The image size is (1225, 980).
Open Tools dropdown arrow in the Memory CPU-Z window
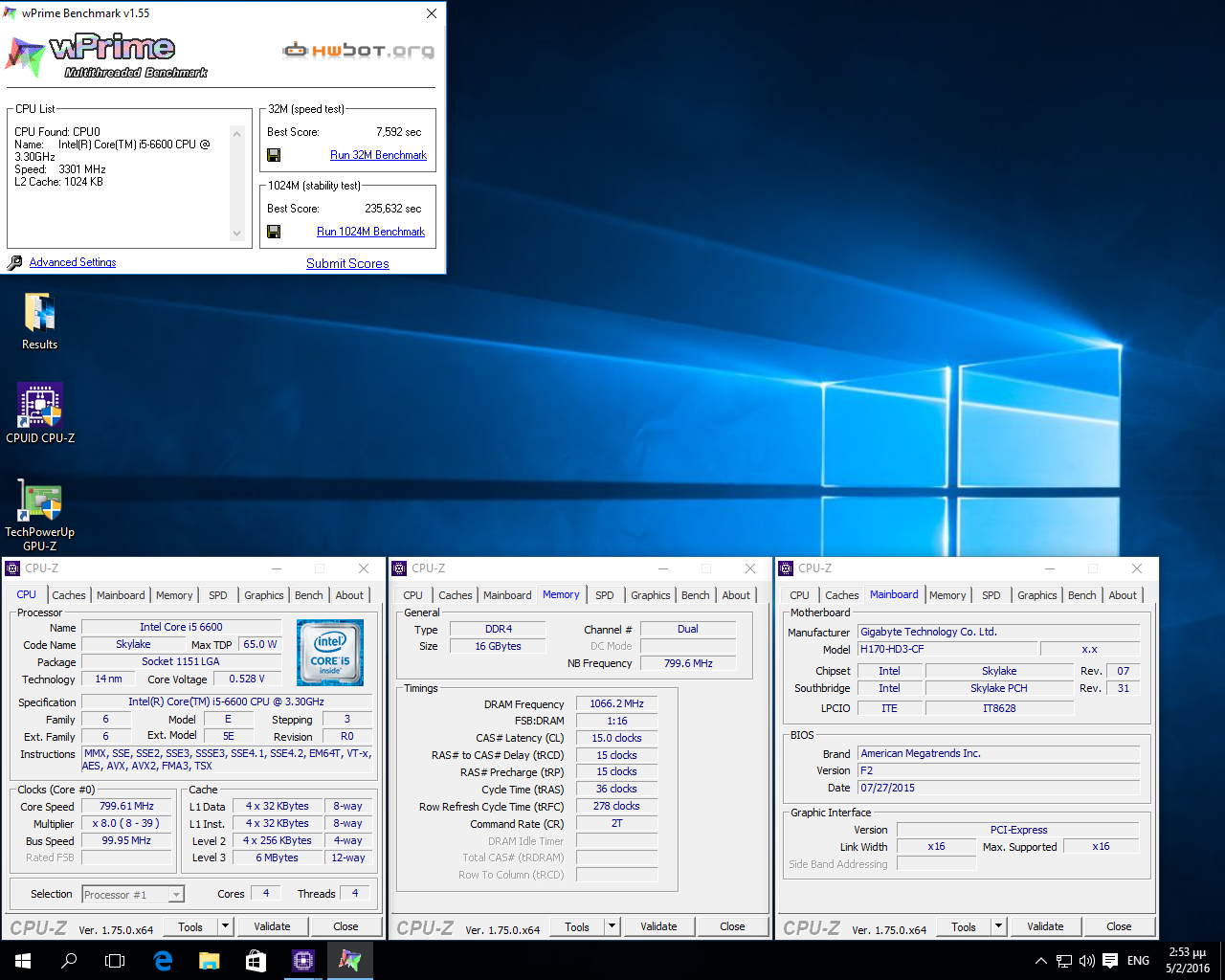pyautogui.click(x=612, y=926)
